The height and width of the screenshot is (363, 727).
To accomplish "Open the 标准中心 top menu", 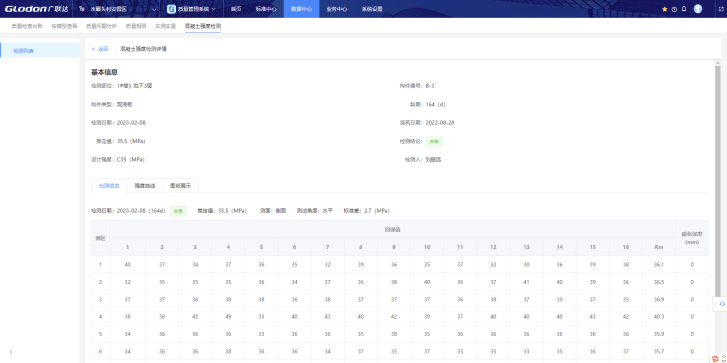I will tap(266, 9).
